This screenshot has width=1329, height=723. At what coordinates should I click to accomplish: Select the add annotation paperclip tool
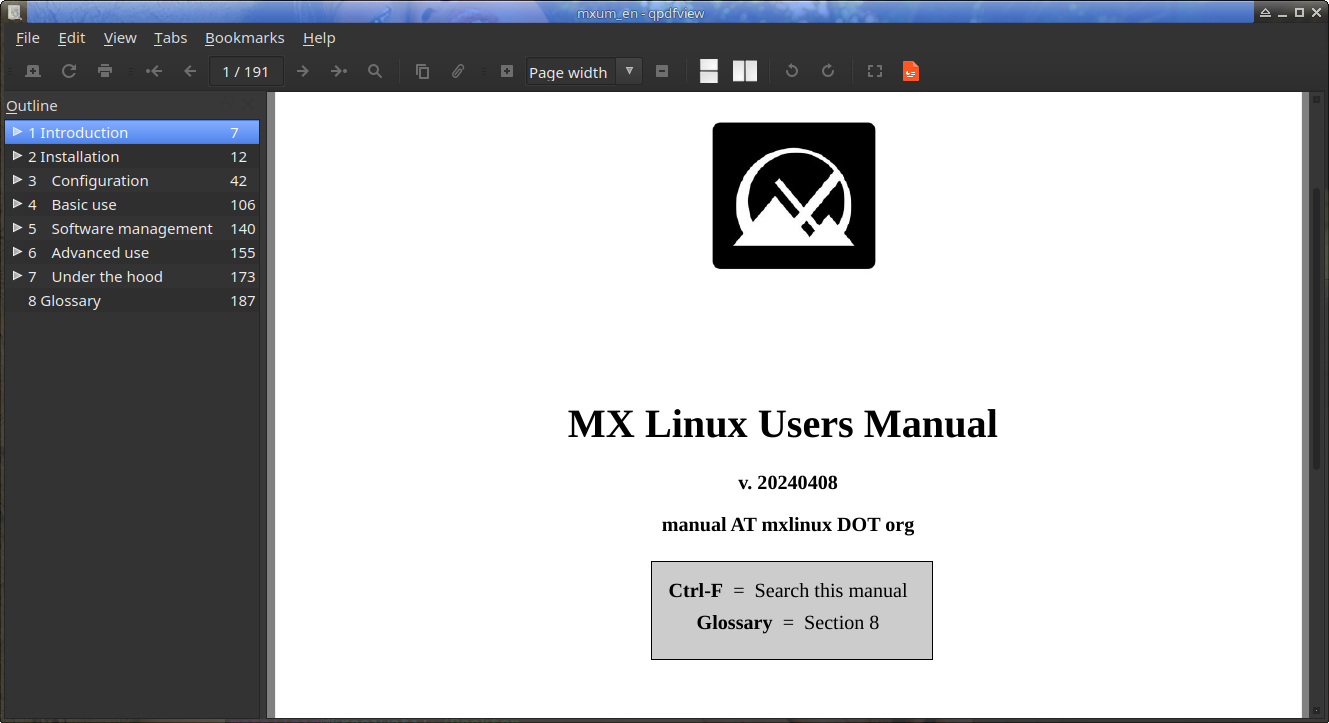pos(458,71)
